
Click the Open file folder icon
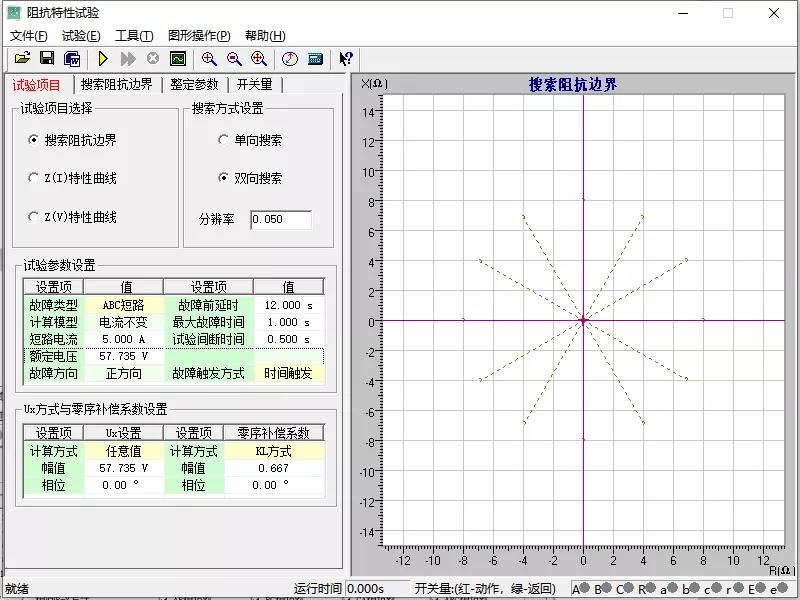[22, 59]
